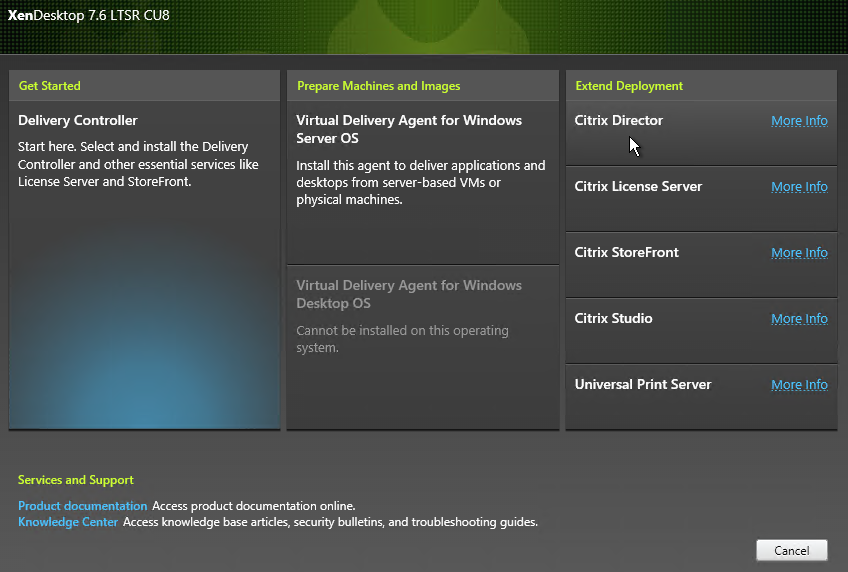Screen dimensions: 848x572
Task: Open More Info for Citrix License Server
Action: click(799, 187)
